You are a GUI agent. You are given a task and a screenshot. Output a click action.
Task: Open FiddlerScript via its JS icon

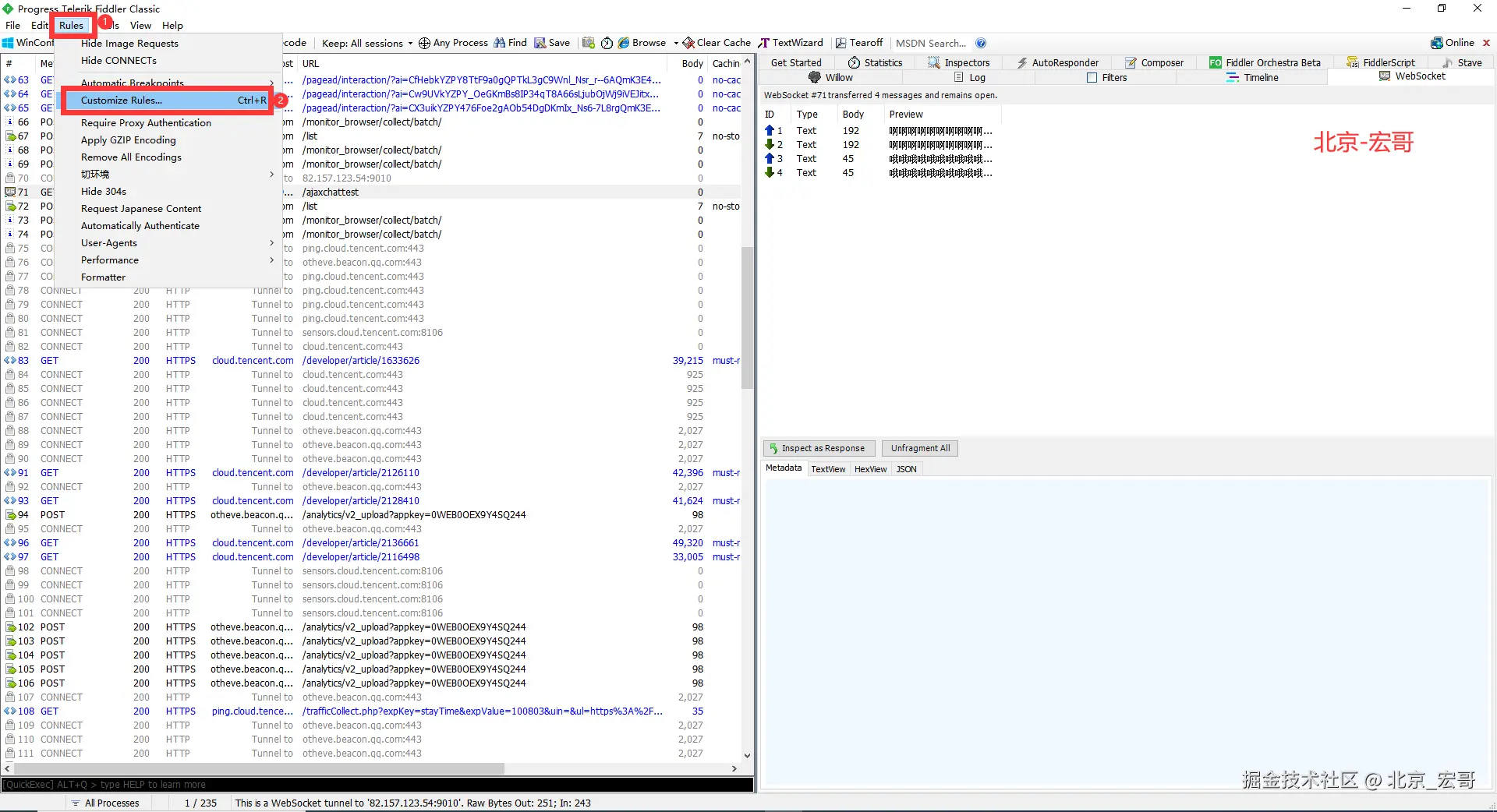tap(1353, 62)
